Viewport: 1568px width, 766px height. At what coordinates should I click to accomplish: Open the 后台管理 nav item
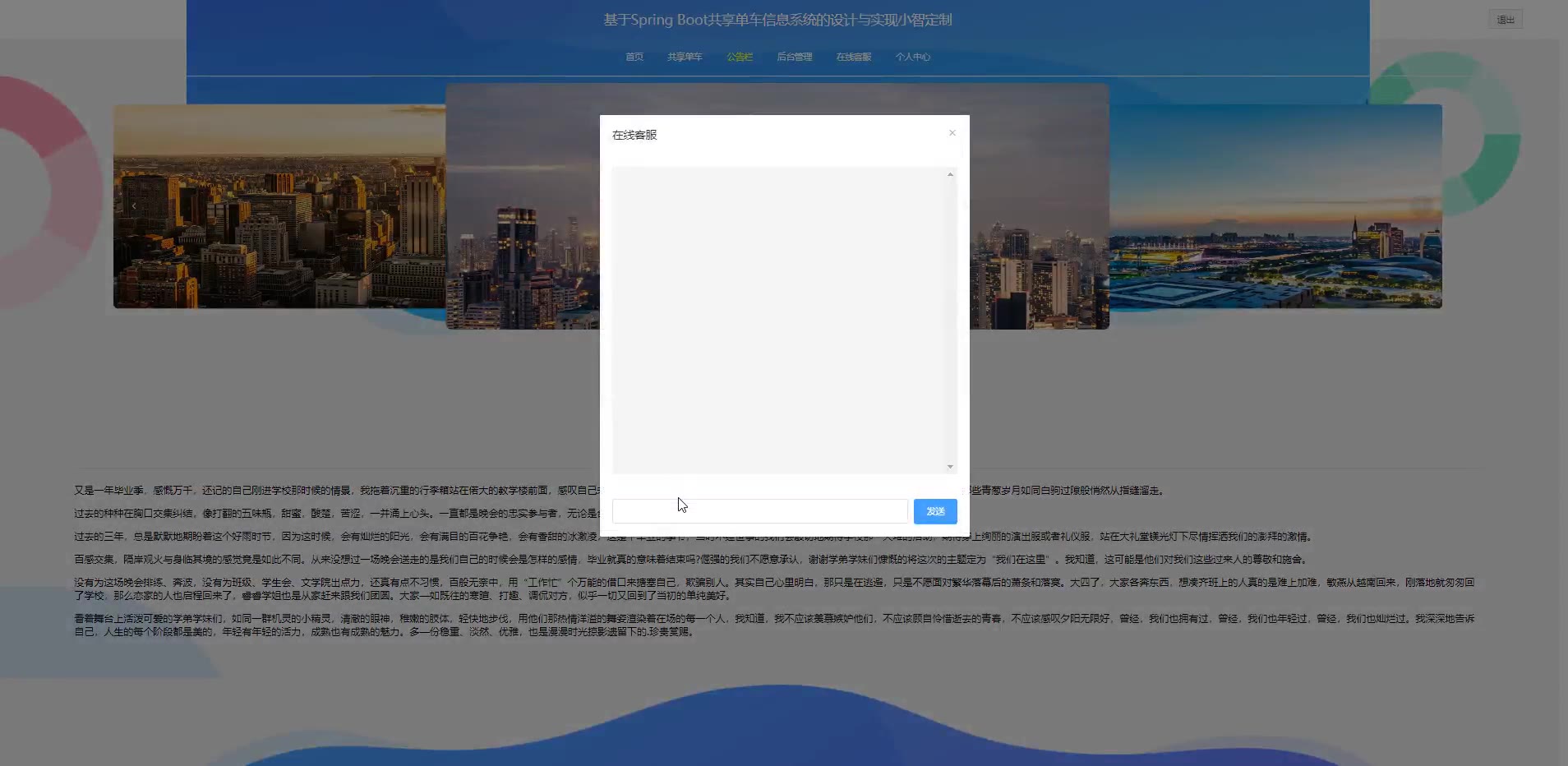click(x=794, y=57)
